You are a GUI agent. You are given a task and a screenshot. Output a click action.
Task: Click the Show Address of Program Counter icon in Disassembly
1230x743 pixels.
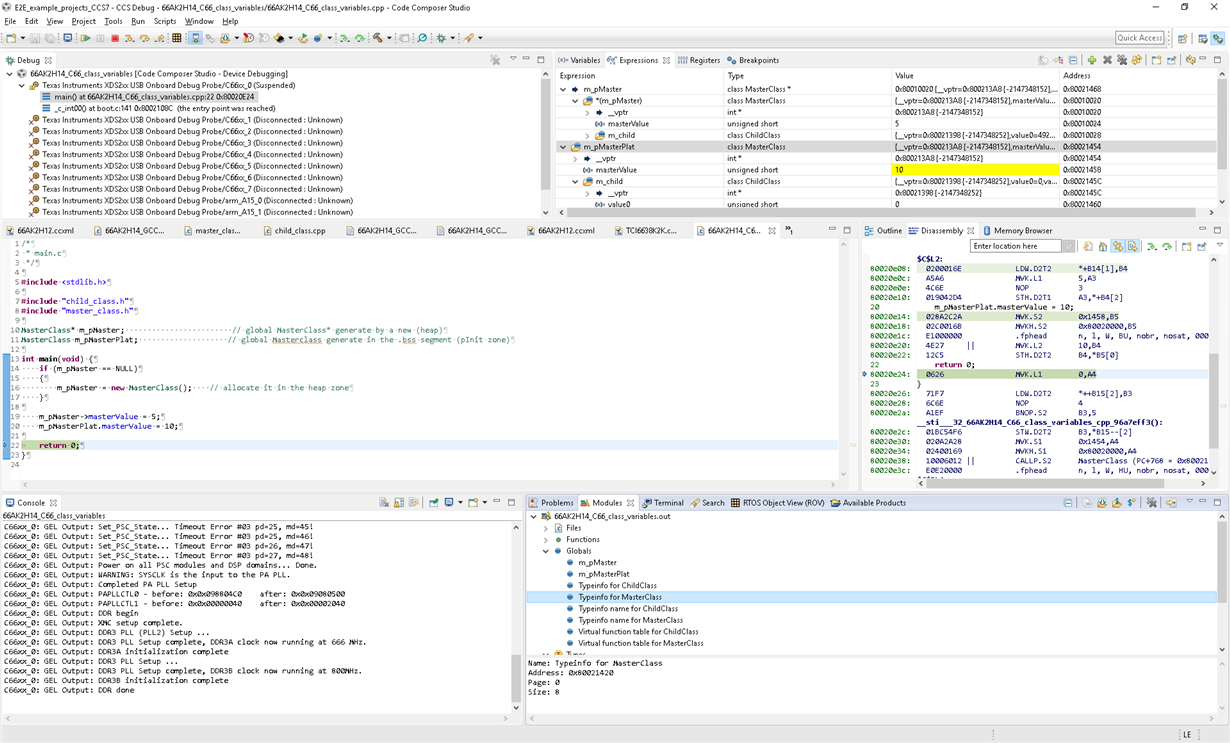coord(1088,246)
